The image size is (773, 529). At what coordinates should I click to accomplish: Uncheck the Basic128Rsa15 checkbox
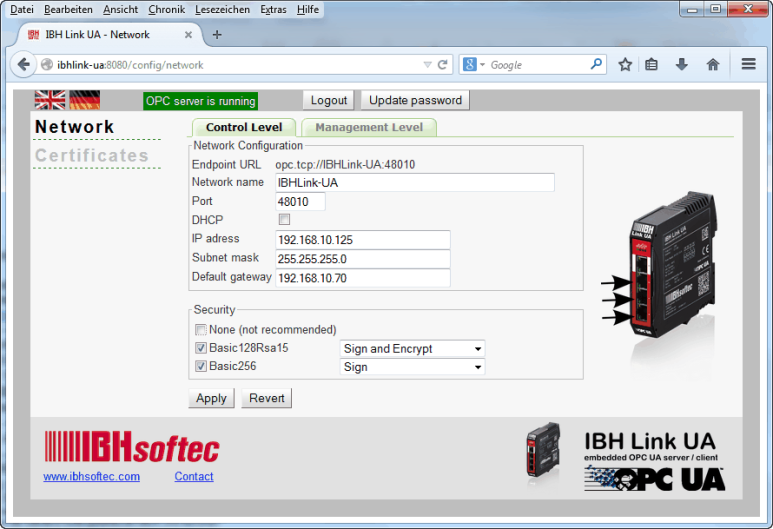[x=201, y=348]
